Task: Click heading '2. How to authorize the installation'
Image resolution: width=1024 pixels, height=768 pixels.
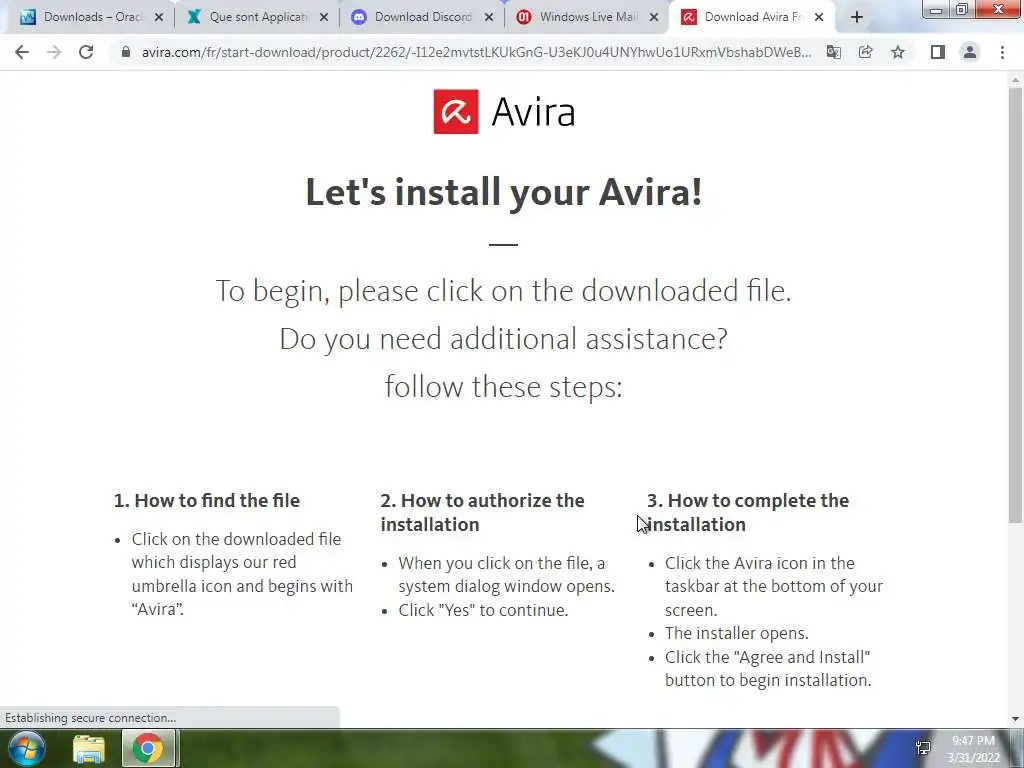Action: click(x=483, y=513)
